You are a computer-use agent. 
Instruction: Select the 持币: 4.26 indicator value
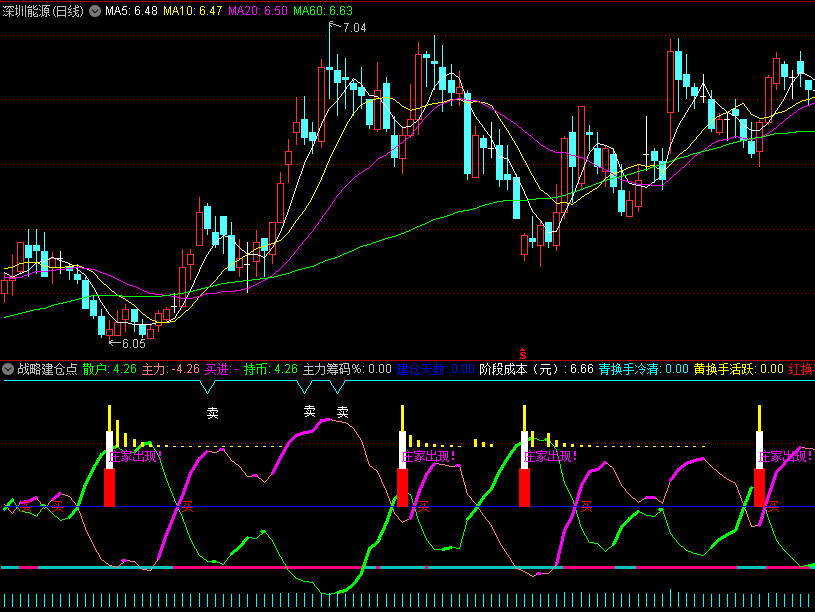[270, 369]
